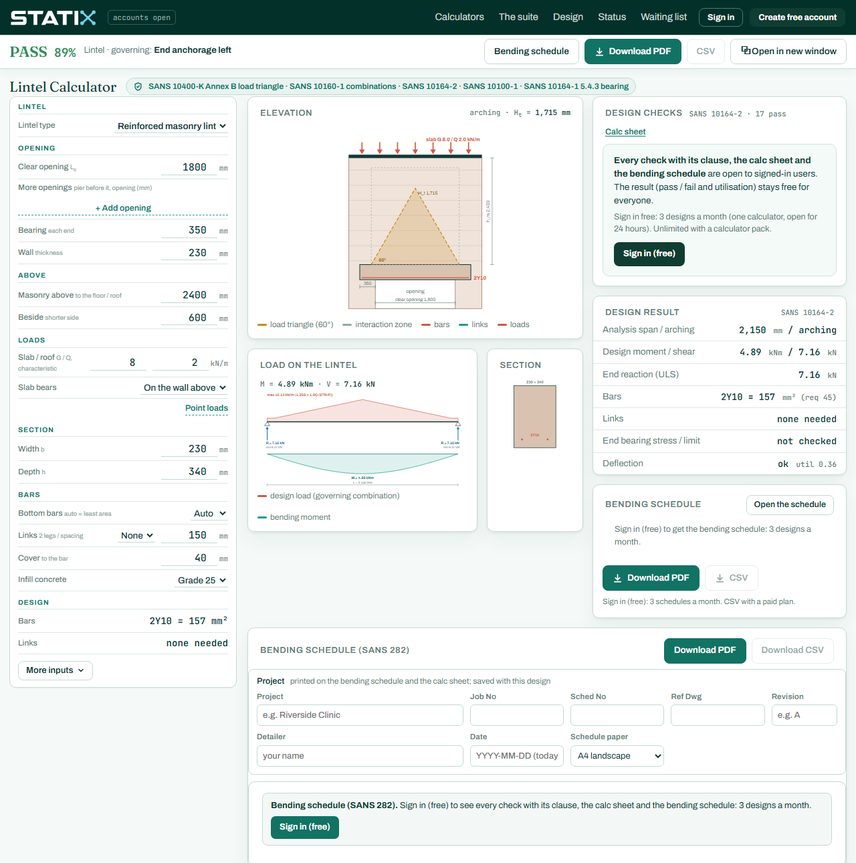This screenshot has width=856, height=863.
Task: Open the Calc sheet link
Action: click(x=625, y=132)
